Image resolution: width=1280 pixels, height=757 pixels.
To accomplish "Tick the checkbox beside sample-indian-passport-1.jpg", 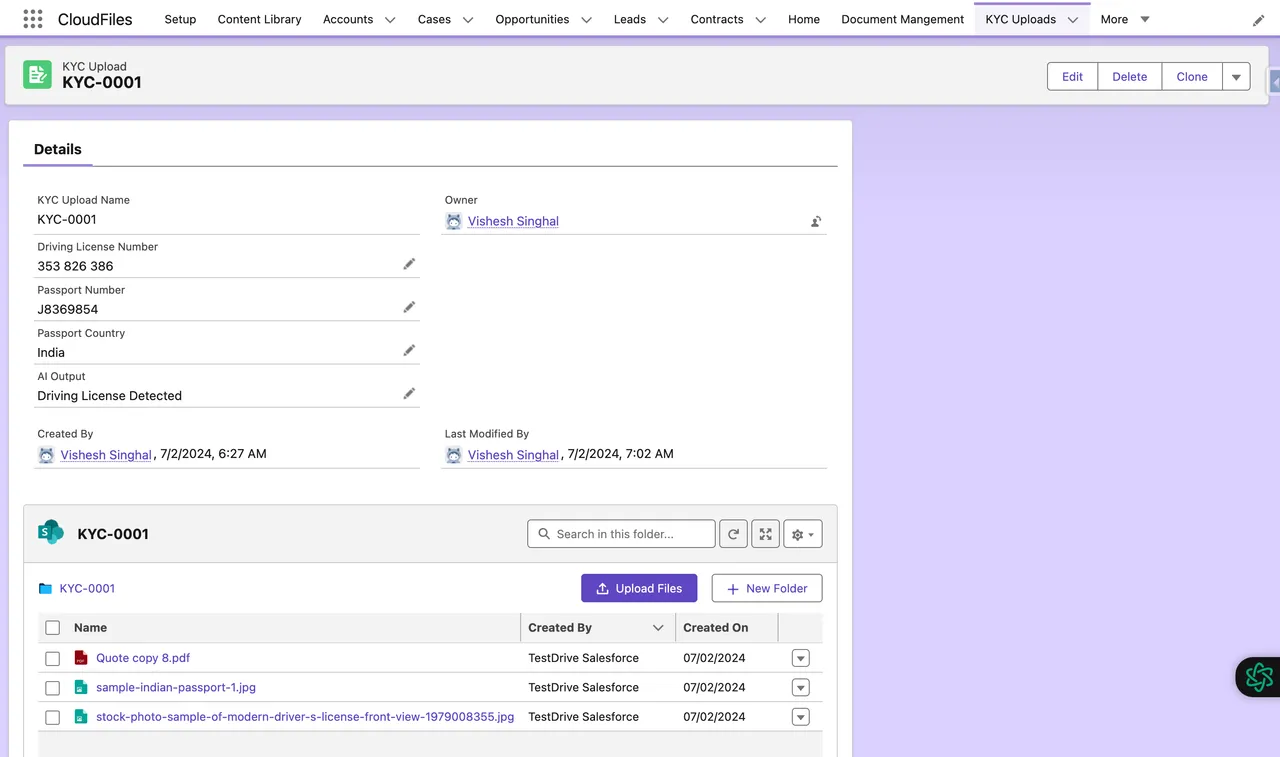I will click(x=52, y=687).
